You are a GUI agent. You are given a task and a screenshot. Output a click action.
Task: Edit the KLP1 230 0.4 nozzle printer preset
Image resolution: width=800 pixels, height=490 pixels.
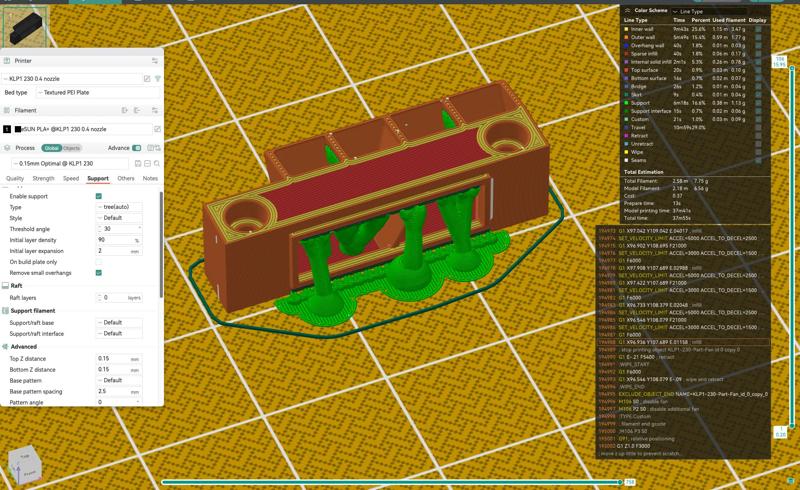point(147,79)
